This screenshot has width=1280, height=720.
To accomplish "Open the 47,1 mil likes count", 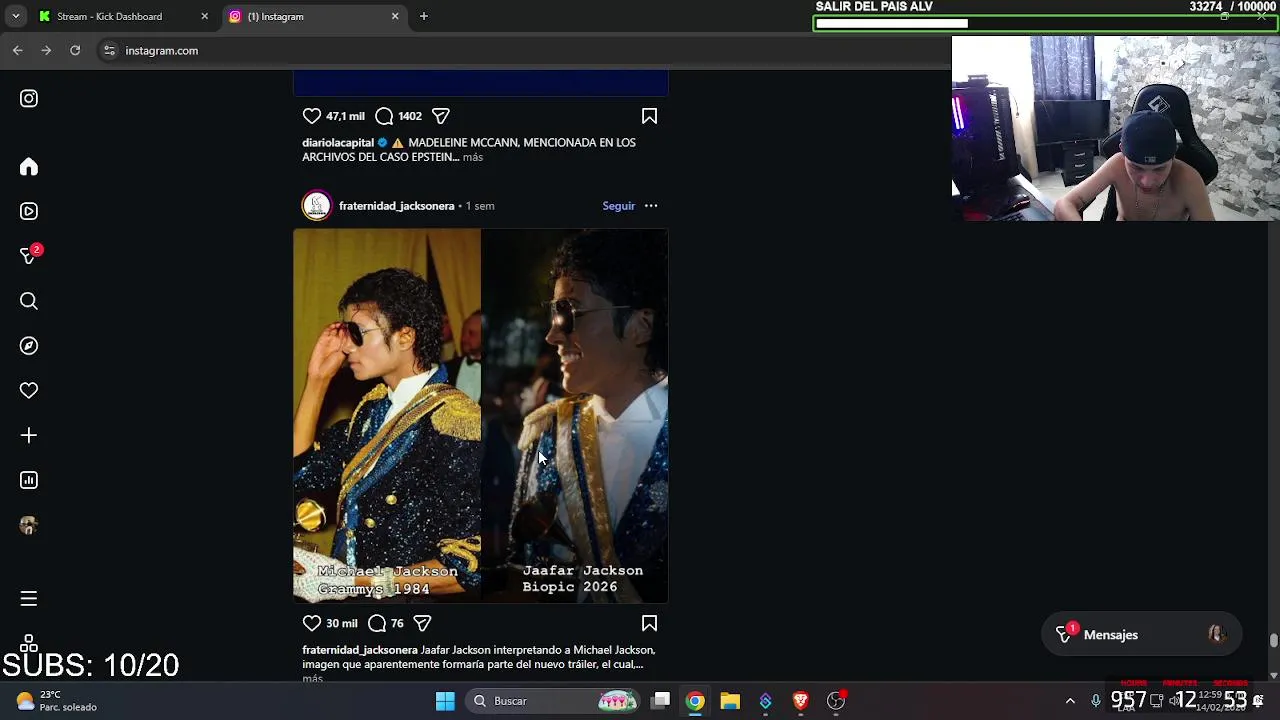I will coord(345,116).
